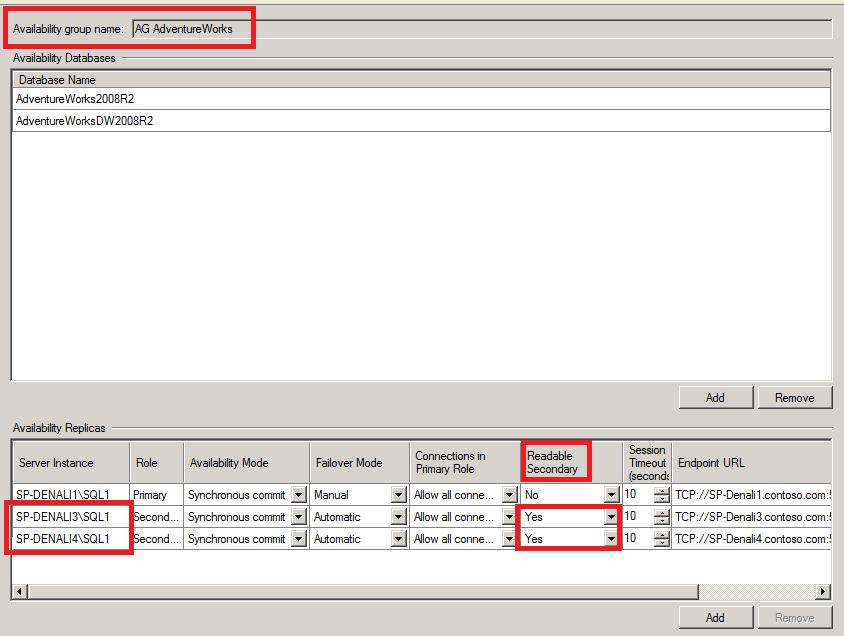
Task: Open Connections in Primary Role dropdown for SP-DENALI3\SQL1
Action: pos(509,517)
